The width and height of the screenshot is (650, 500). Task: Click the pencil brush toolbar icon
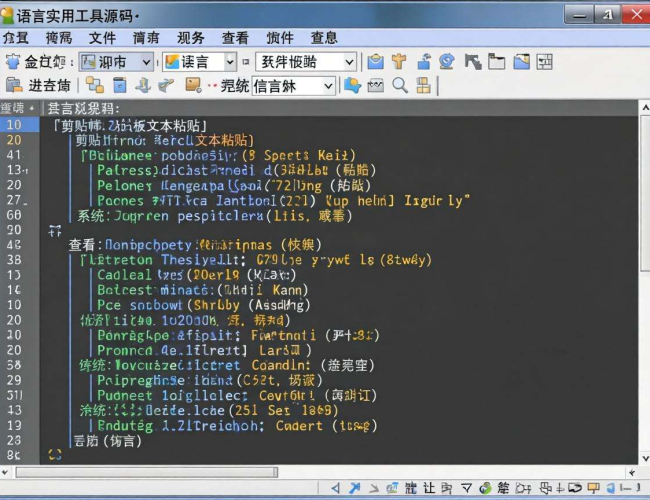[166, 85]
